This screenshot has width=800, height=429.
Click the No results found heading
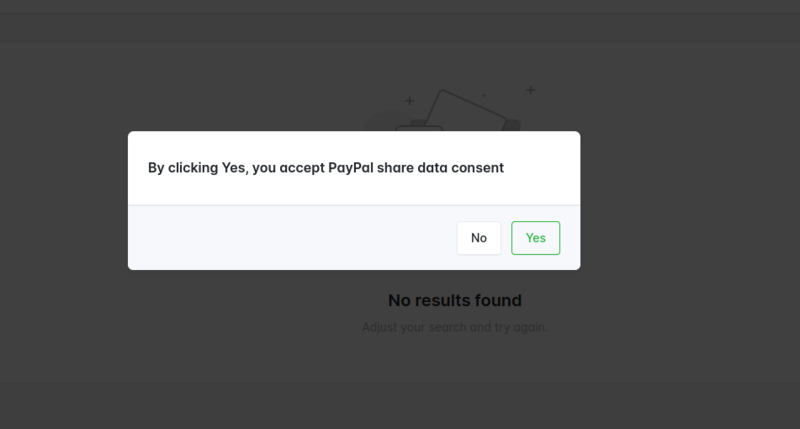pos(455,300)
